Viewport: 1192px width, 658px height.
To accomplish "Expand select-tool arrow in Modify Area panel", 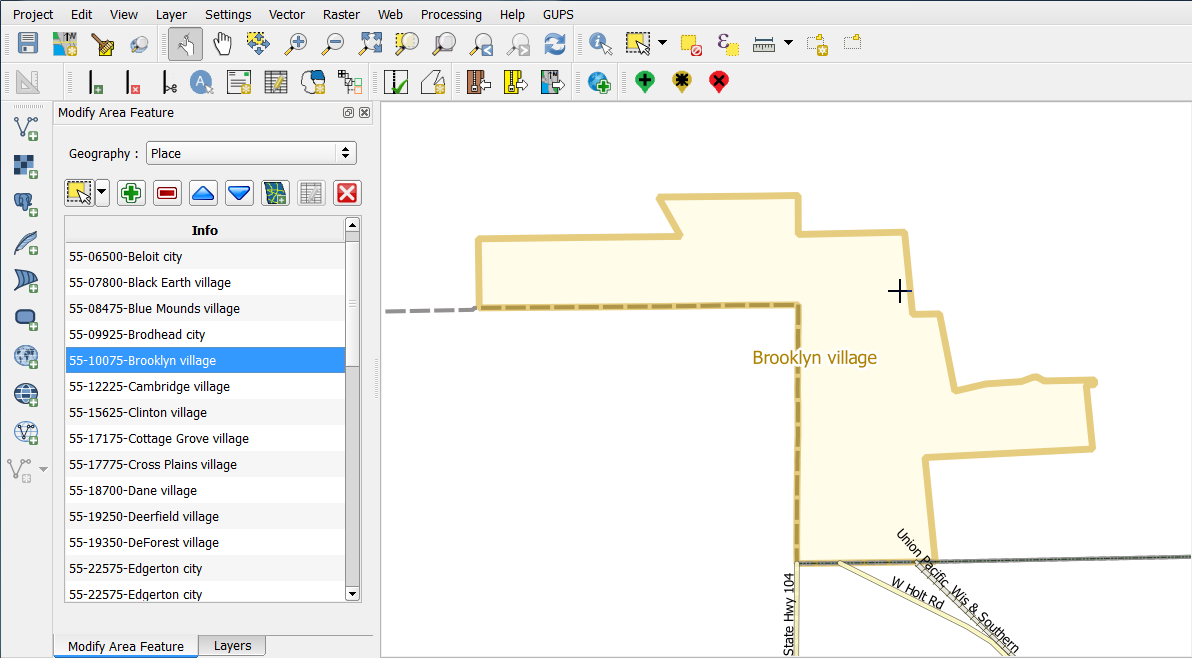I will pos(102,193).
